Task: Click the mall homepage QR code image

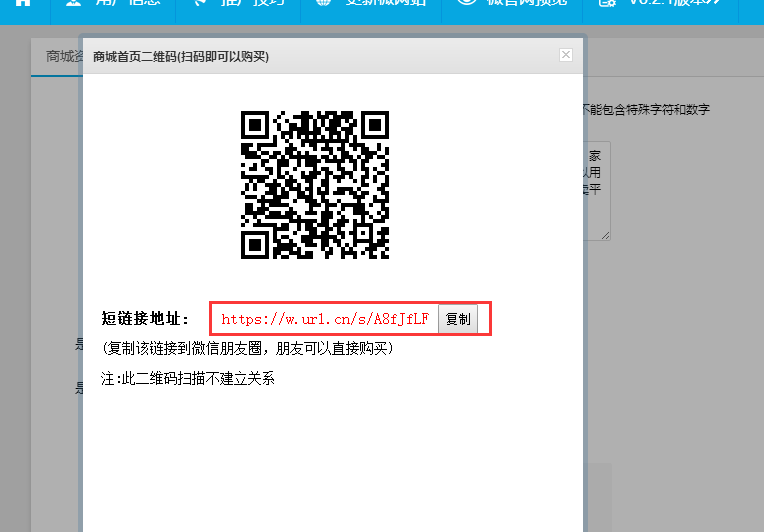Action: pos(315,185)
